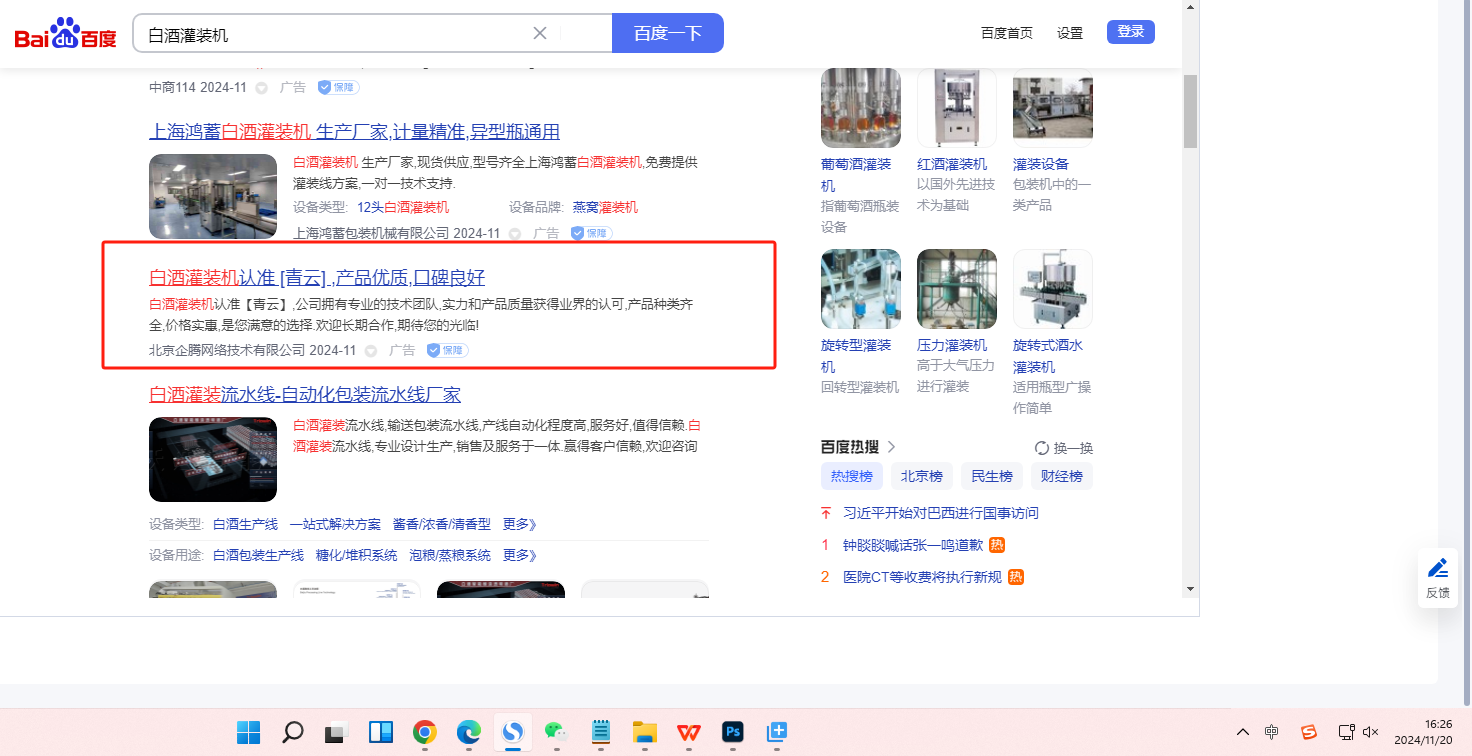Viewport: 1472px width, 756px height.
Task: Expand the dropdown arrow beside 上海鸿蓄包装机械有限公司 2024-11
Action: click(x=515, y=234)
